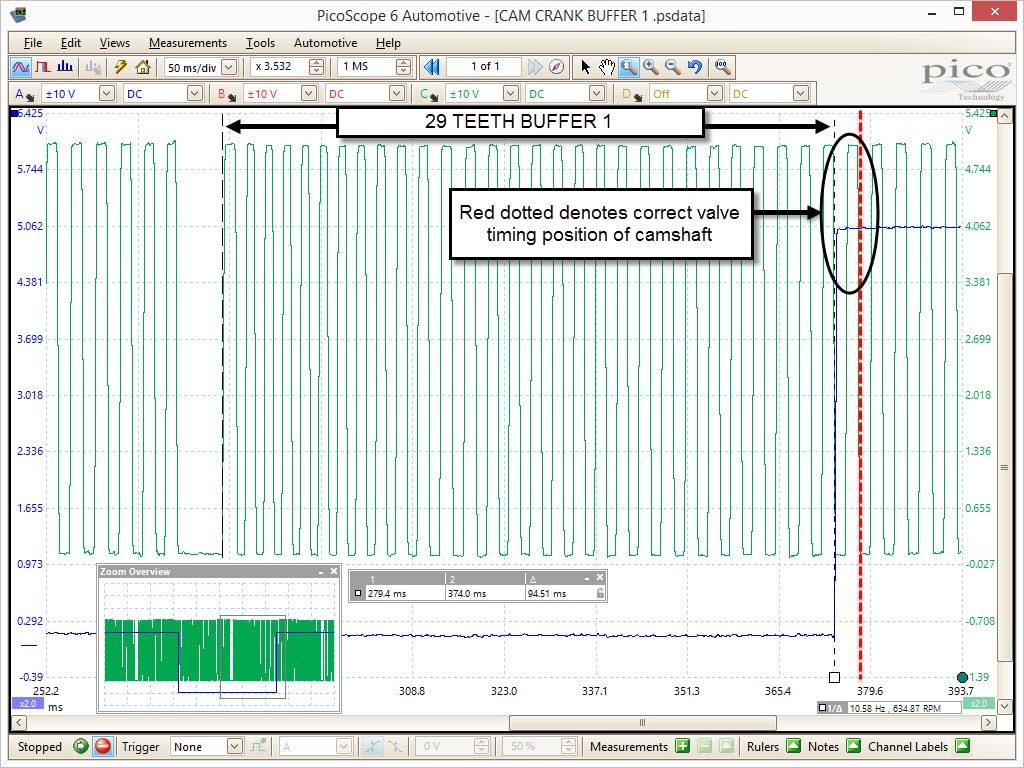The image size is (1024, 768).
Task: Select Persistence mode icon
Action: [x=43, y=67]
